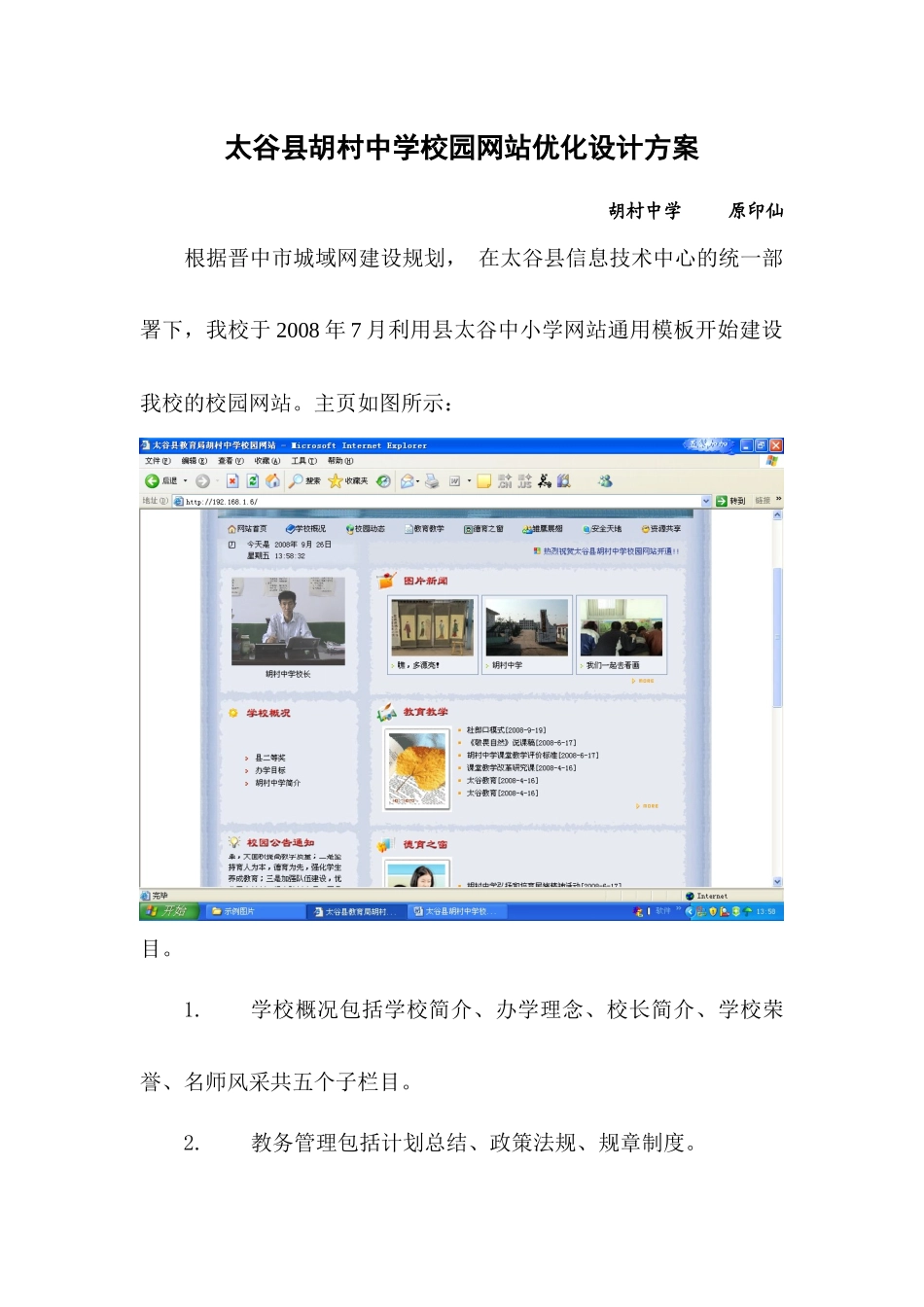Open the 学校概况 navigation link
This screenshot has width=924, height=1307.
click(305, 529)
